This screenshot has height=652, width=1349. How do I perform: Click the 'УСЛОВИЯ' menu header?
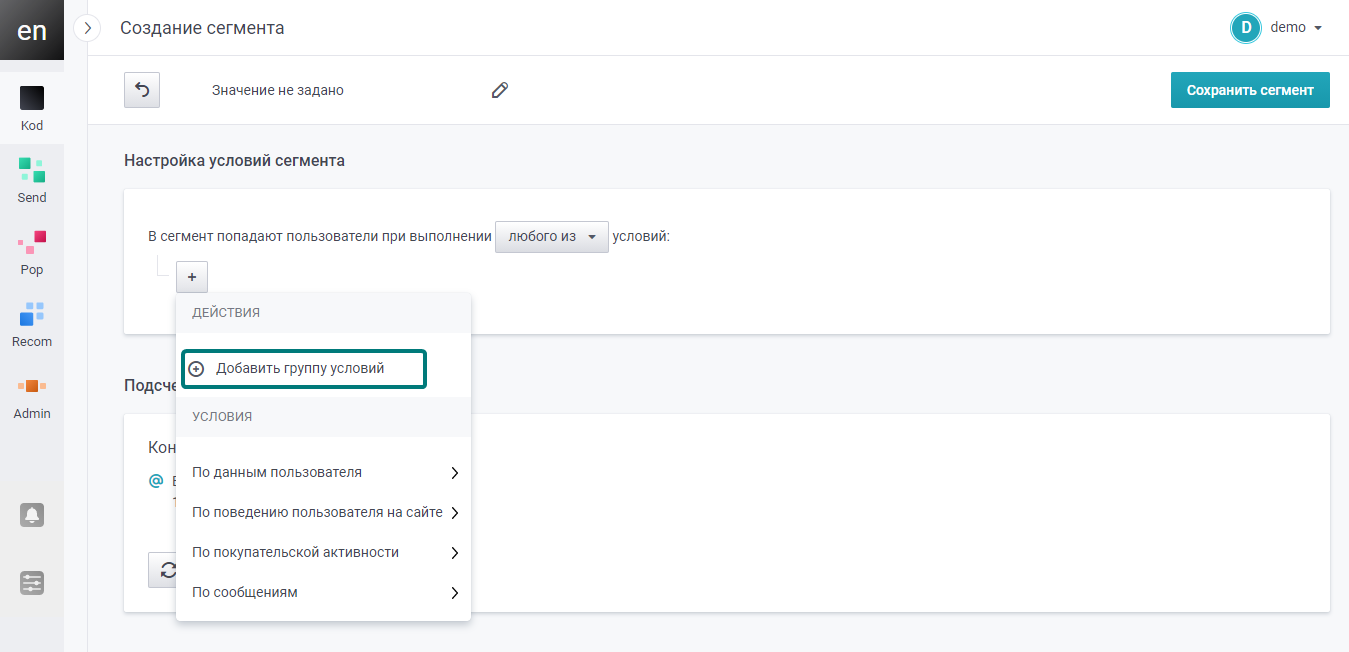[222, 417]
